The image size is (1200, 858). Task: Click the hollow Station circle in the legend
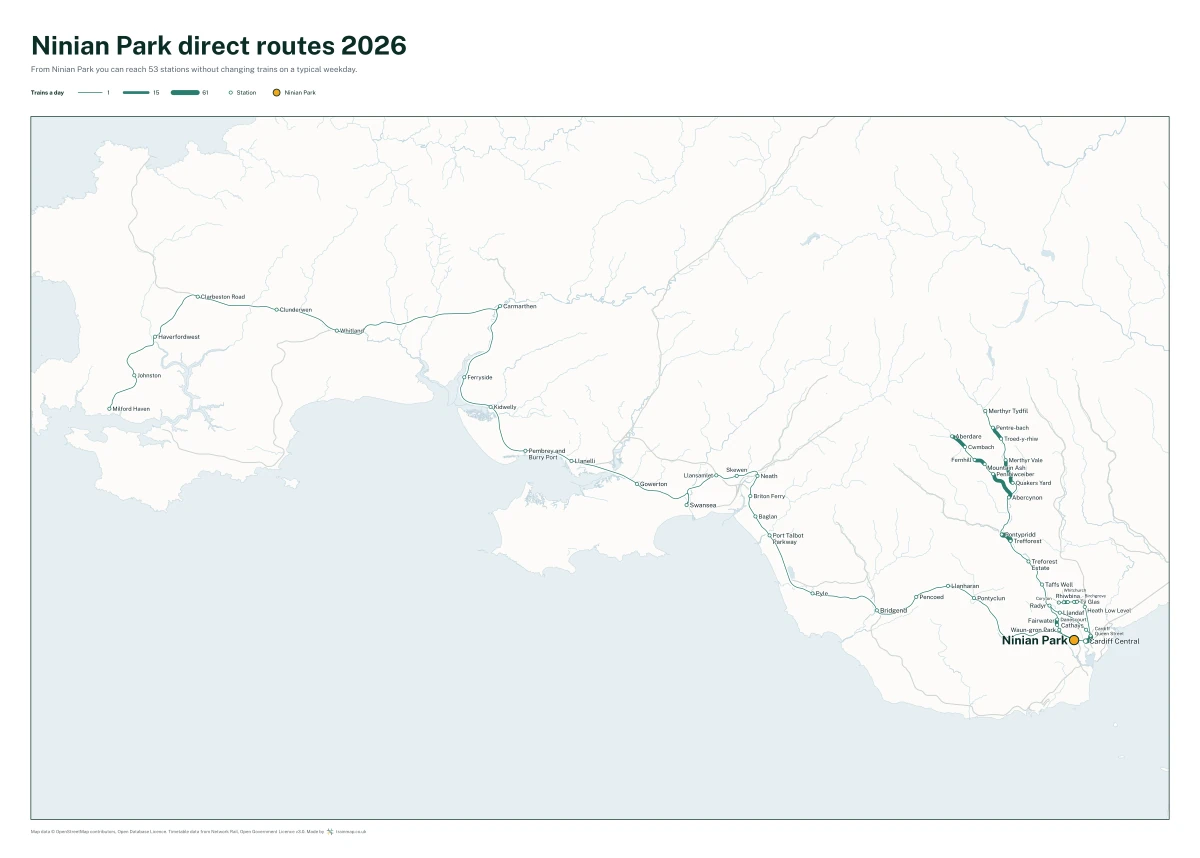pos(231,92)
